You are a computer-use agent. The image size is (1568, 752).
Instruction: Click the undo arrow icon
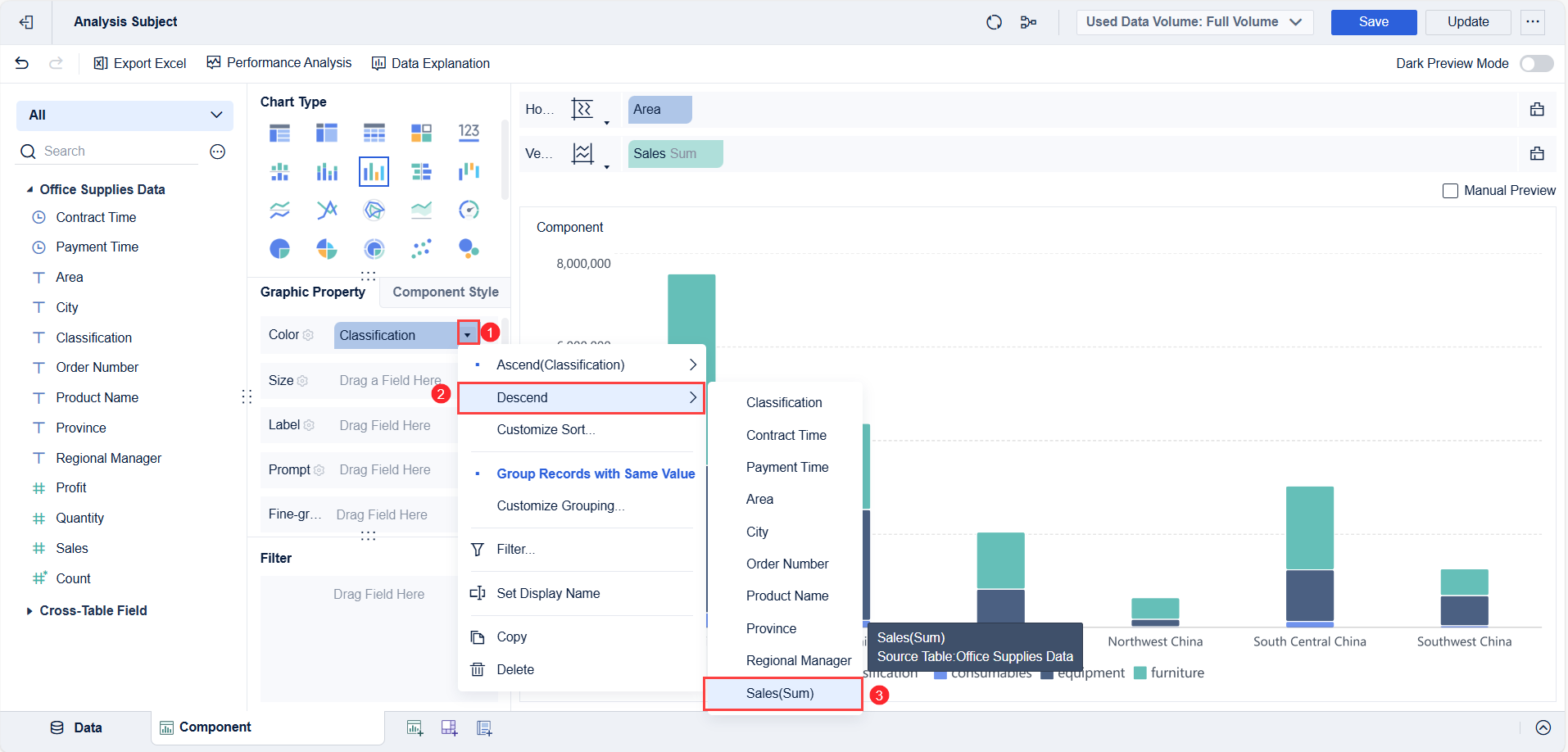coord(22,63)
